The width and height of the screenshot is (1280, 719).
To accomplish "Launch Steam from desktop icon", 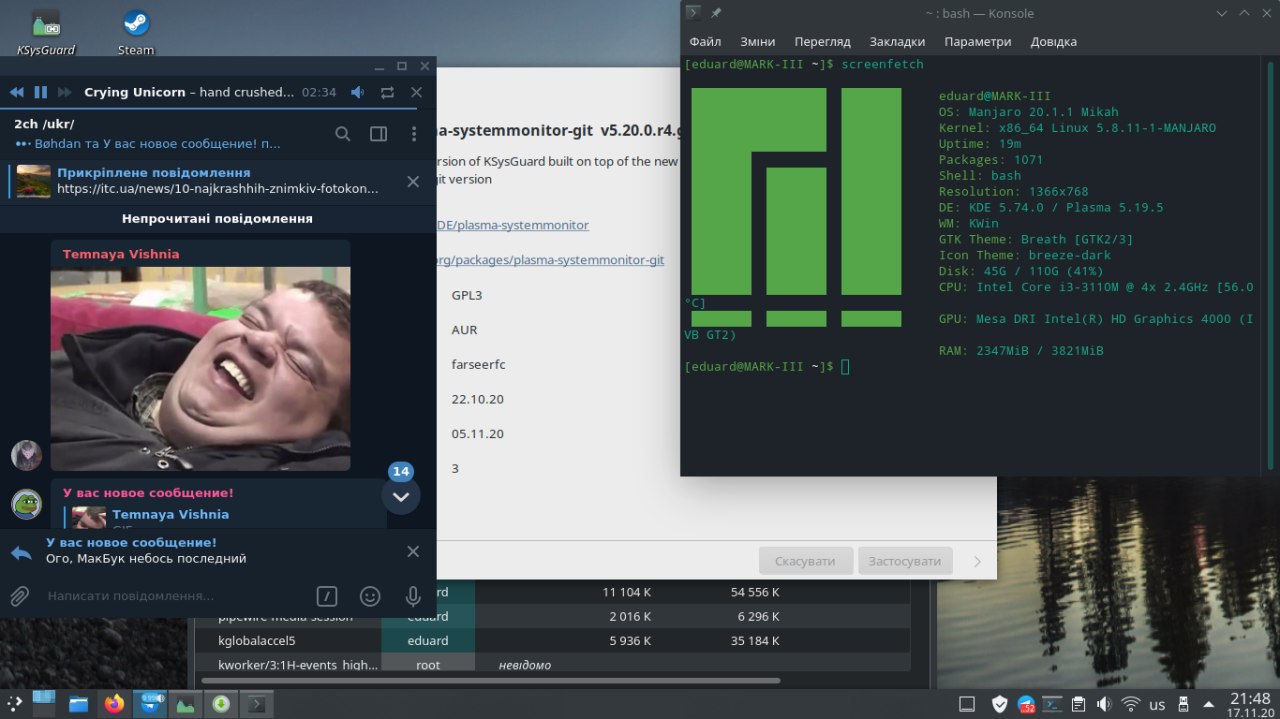I will click(136, 30).
